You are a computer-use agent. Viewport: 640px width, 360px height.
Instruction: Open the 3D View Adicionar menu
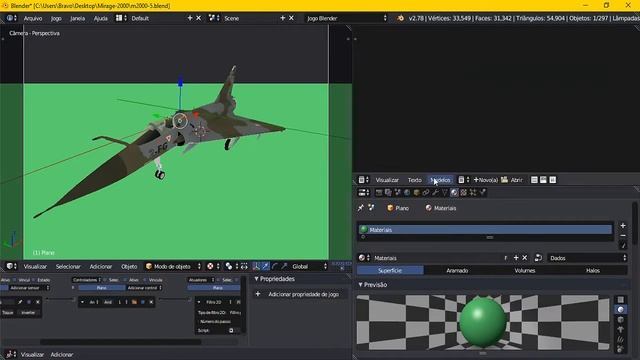[101, 267]
